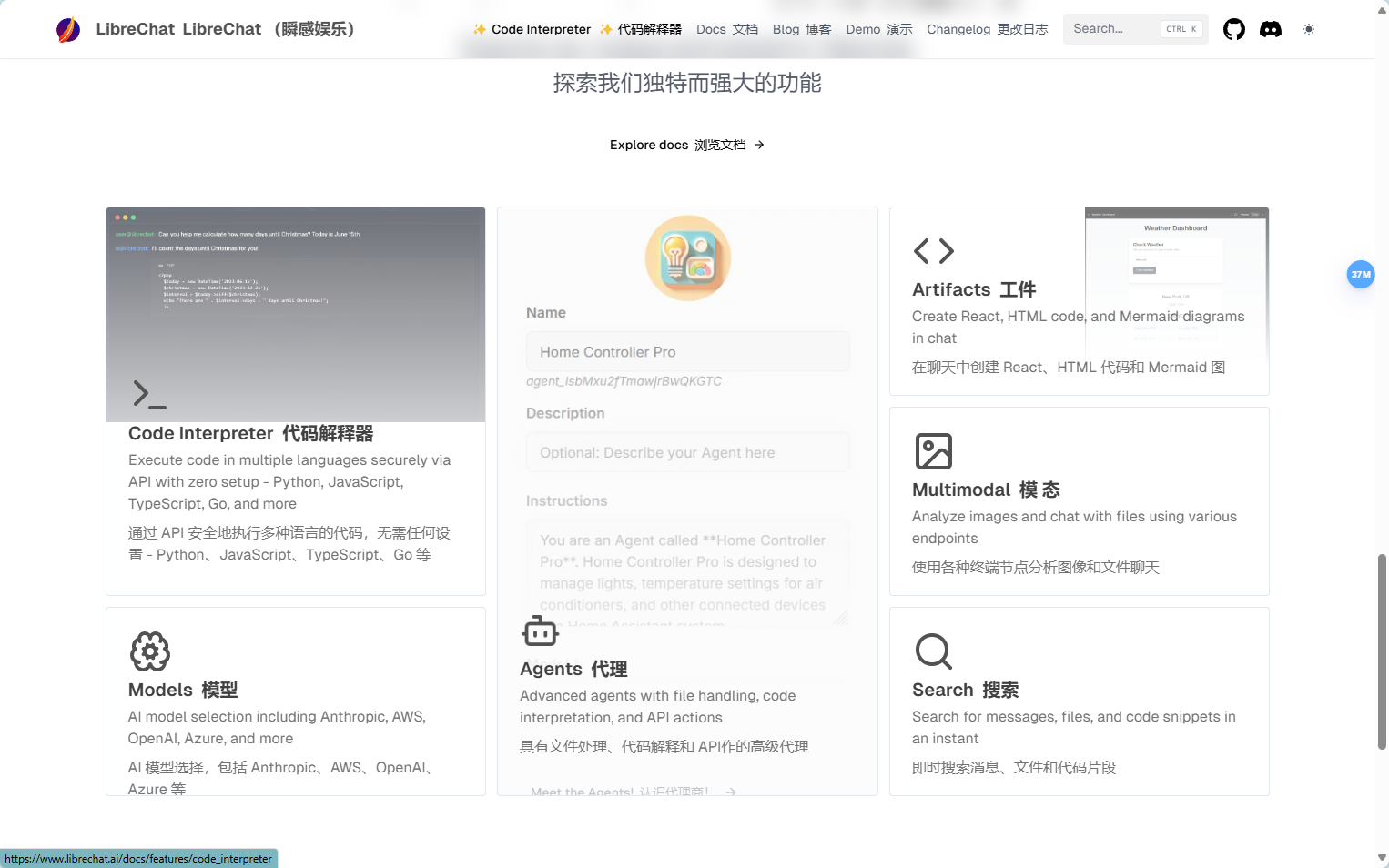The image size is (1389, 868).
Task: Open the Demo 演示 menu item
Action: click(879, 29)
